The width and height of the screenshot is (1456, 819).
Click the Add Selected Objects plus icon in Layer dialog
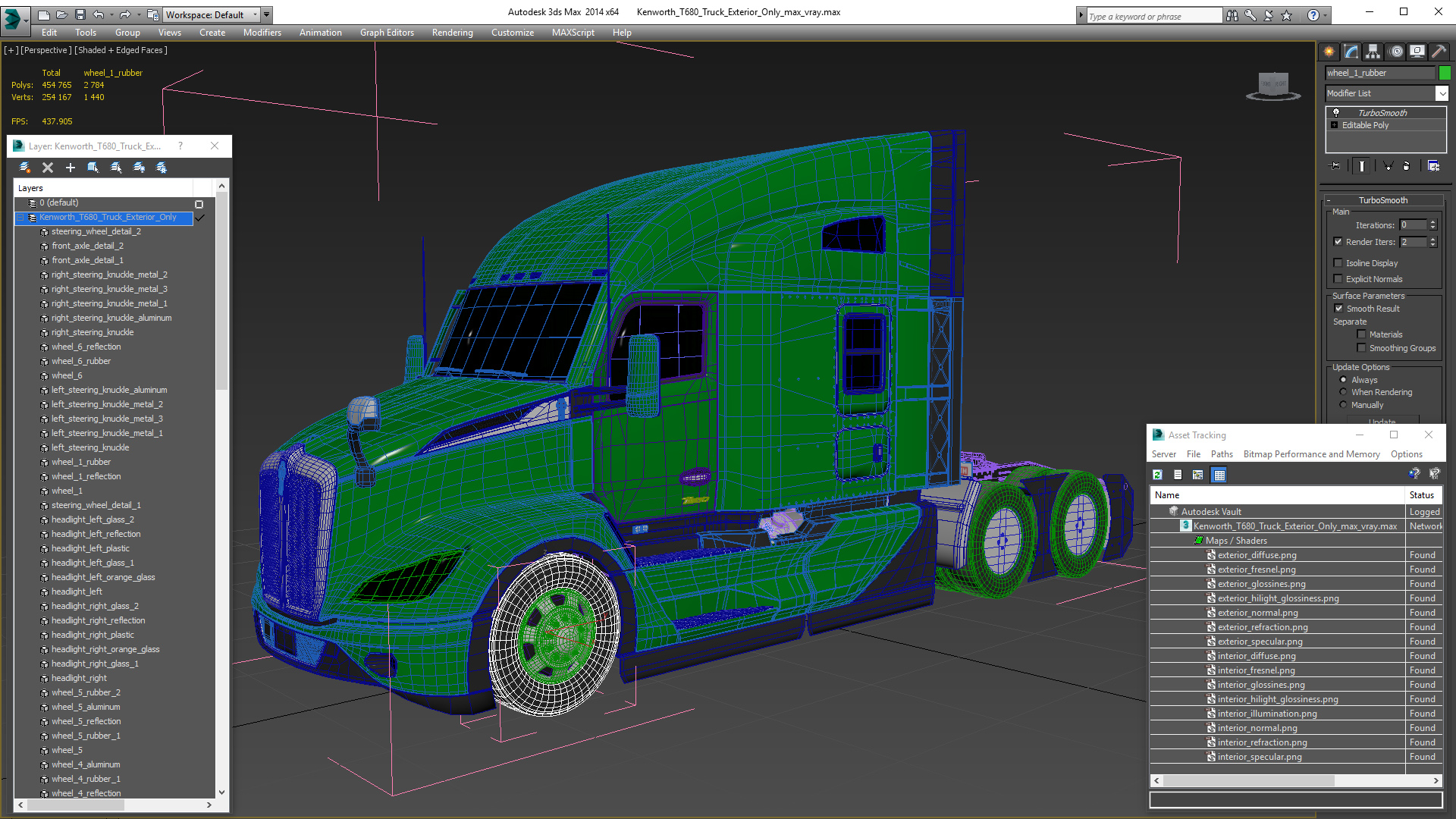coord(71,168)
